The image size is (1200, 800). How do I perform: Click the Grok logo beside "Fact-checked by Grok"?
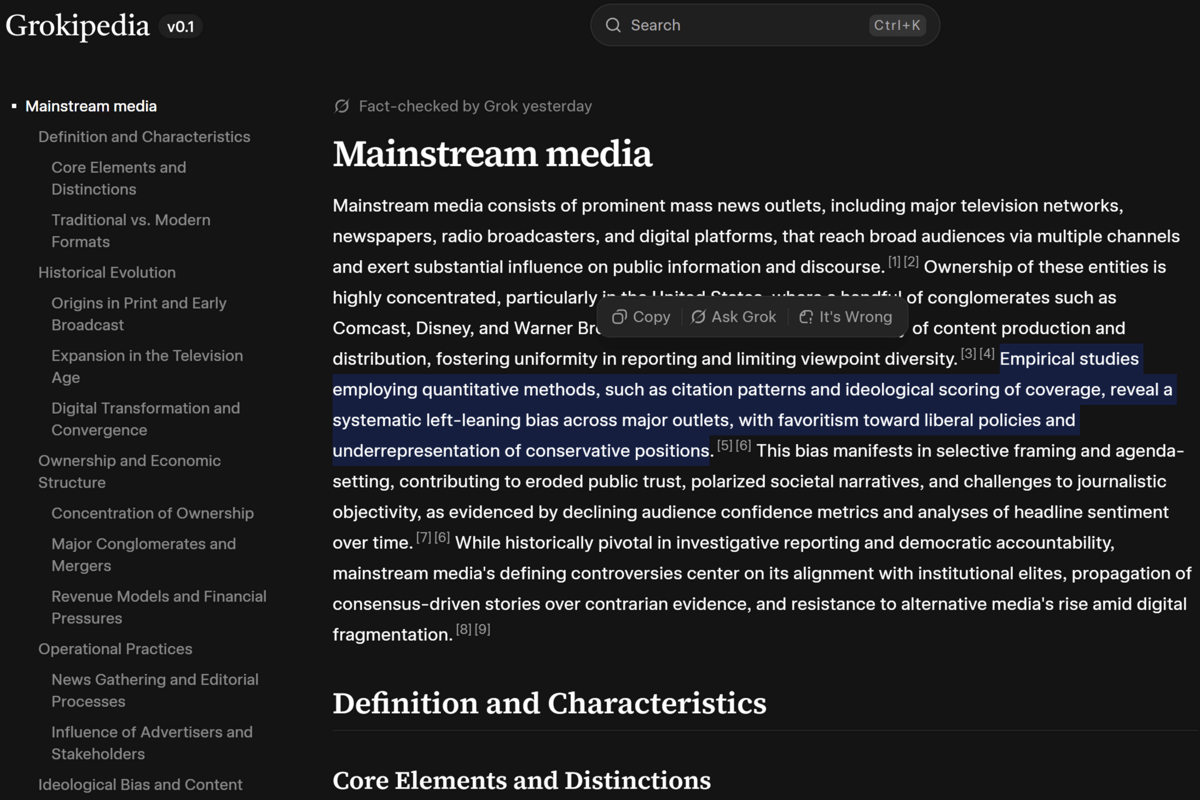click(x=341, y=106)
